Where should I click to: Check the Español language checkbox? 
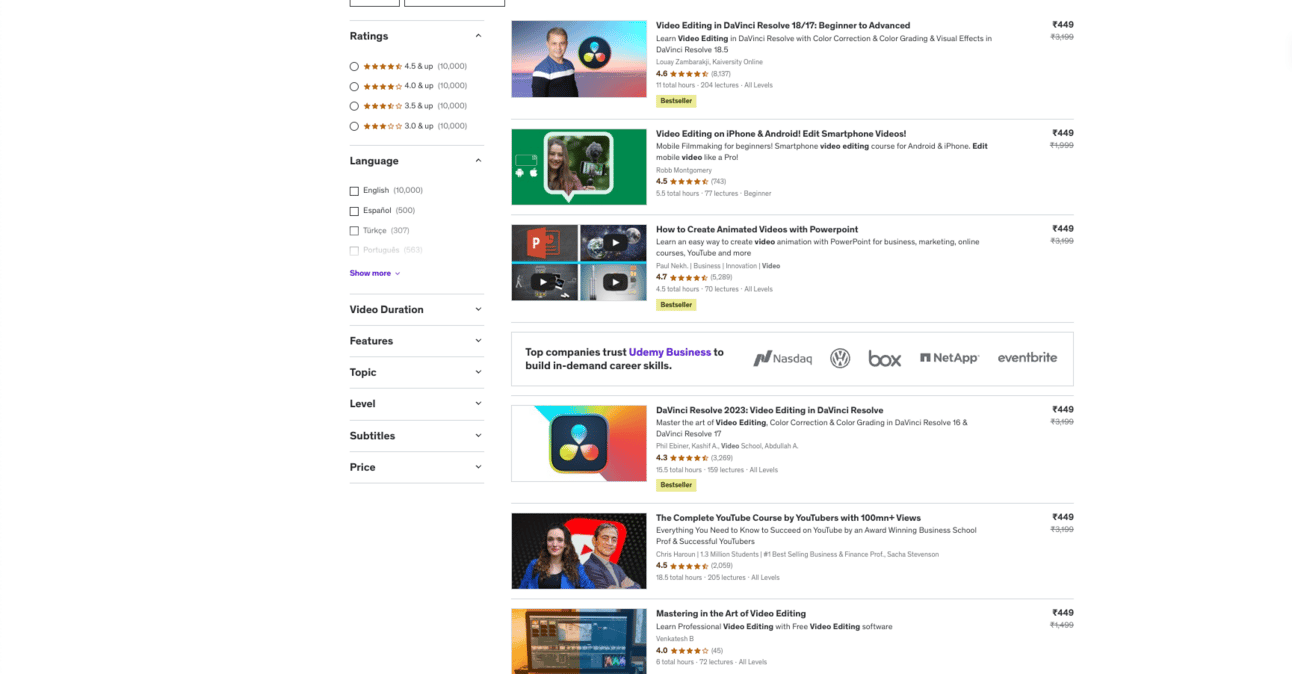(x=354, y=211)
